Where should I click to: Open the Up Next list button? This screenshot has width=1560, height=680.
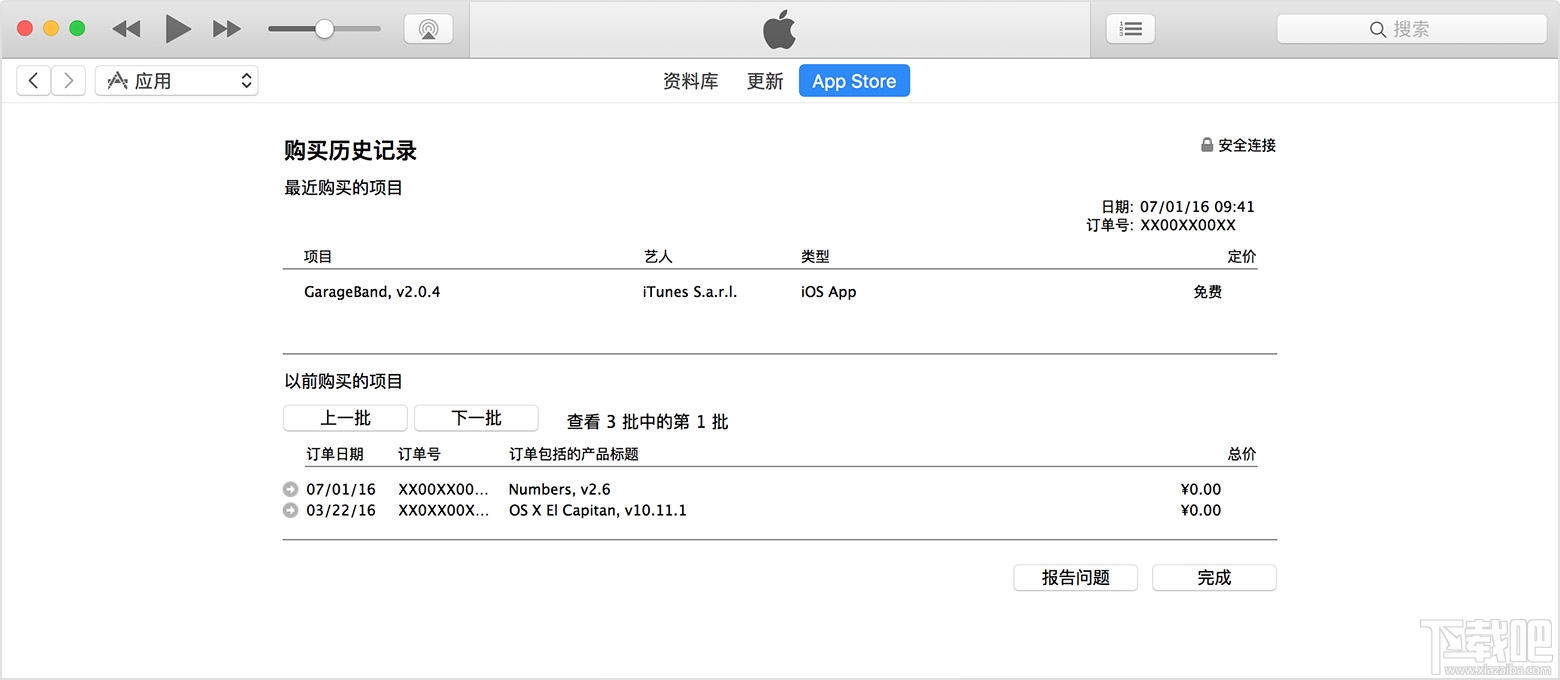click(1131, 29)
